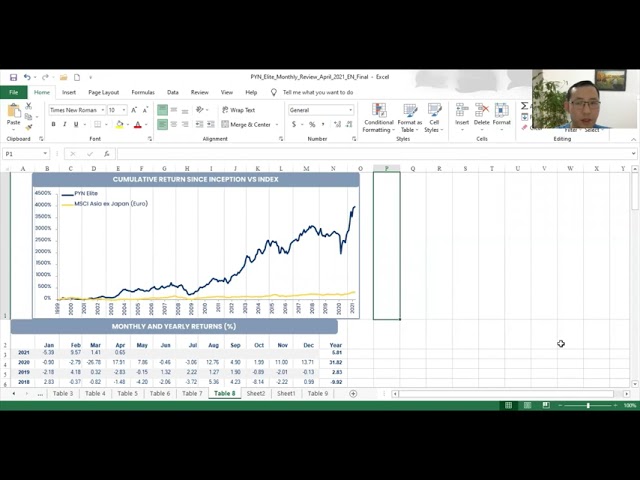Viewport: 640px width, 480px height.
Task: Toggle underline formatting
Action: pos(76,124)
